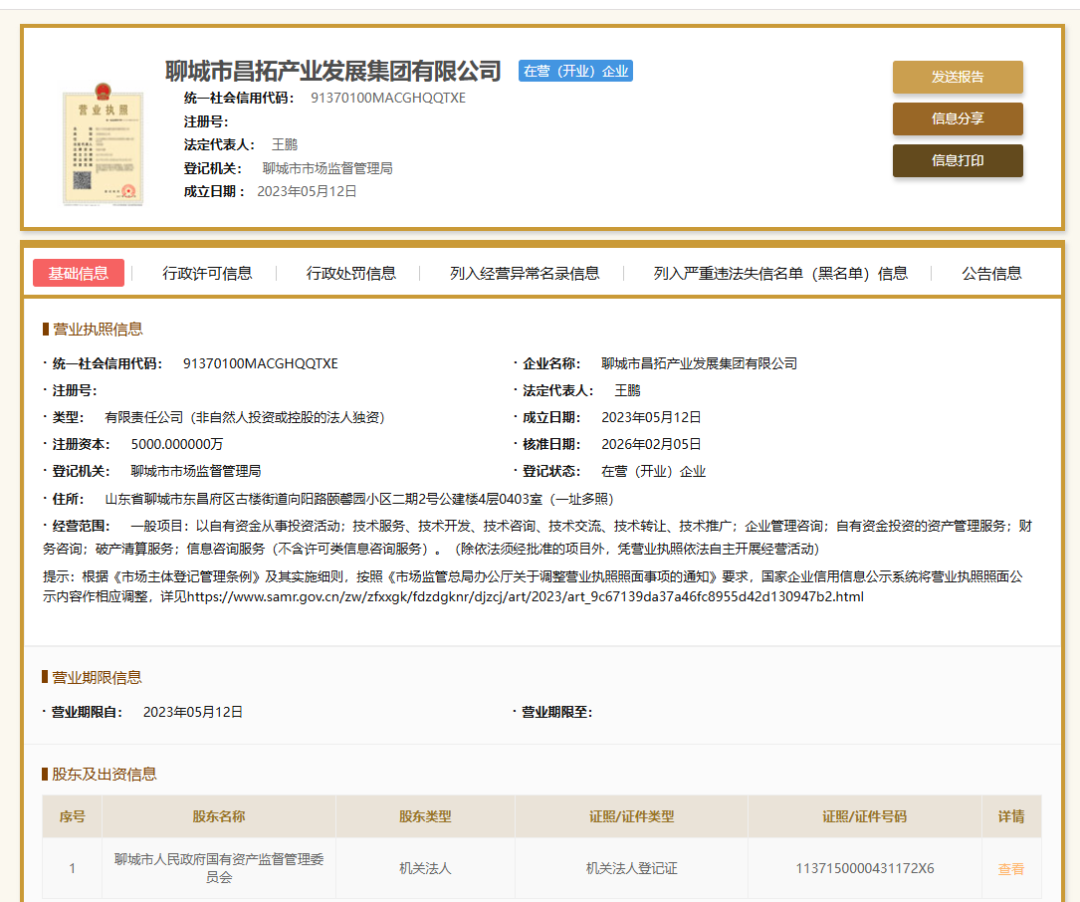Click the 在营（开业）企业 status badge
Viewport: 1080px width, 902px height.
coord(574,70)
